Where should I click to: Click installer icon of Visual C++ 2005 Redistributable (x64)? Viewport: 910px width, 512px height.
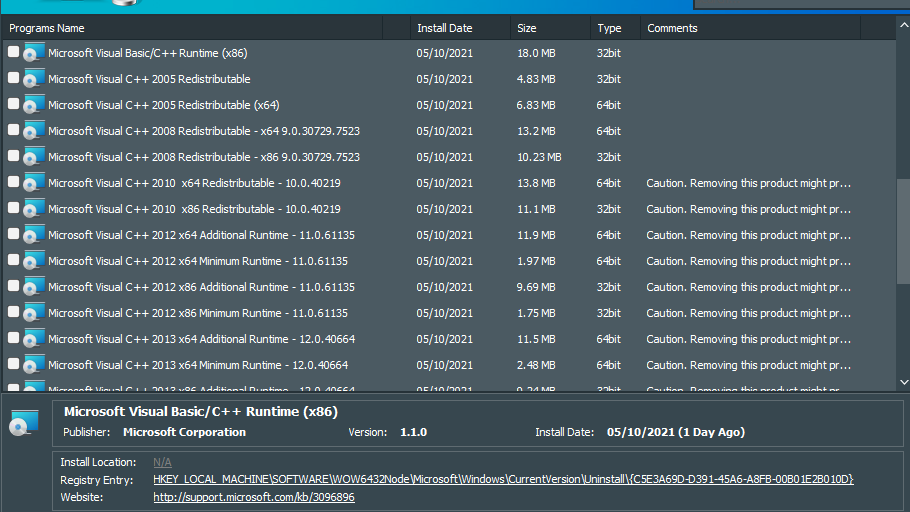pos(34,104)
